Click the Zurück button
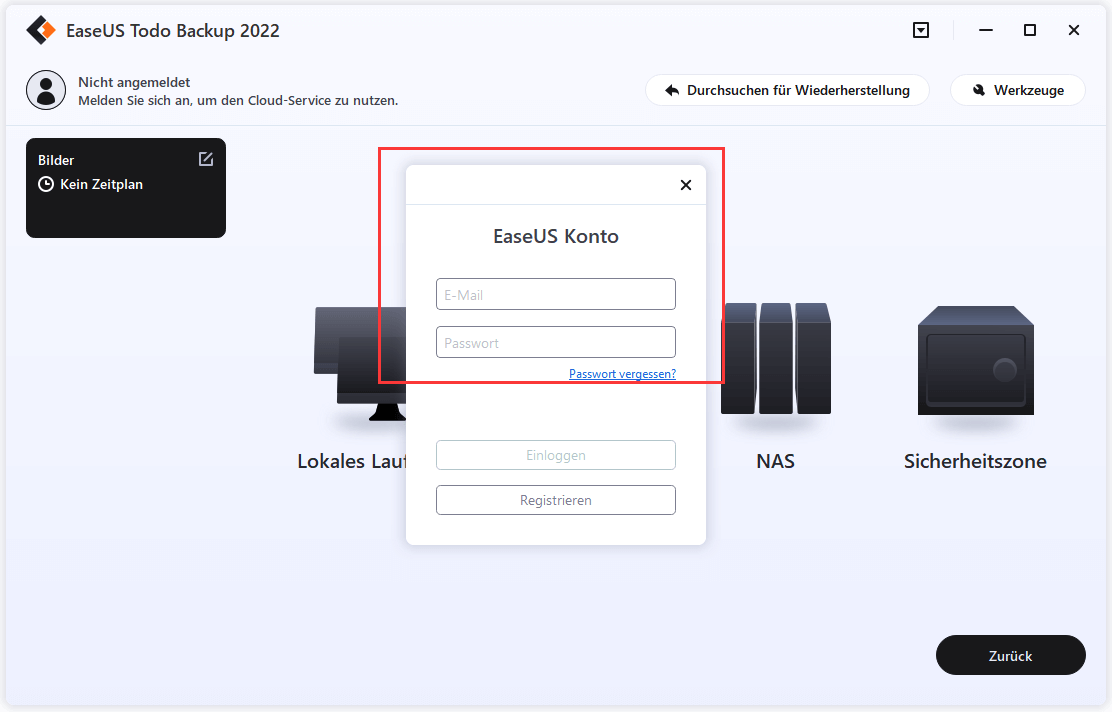Screen dimensions: 1112x712 pos(1011,655)
